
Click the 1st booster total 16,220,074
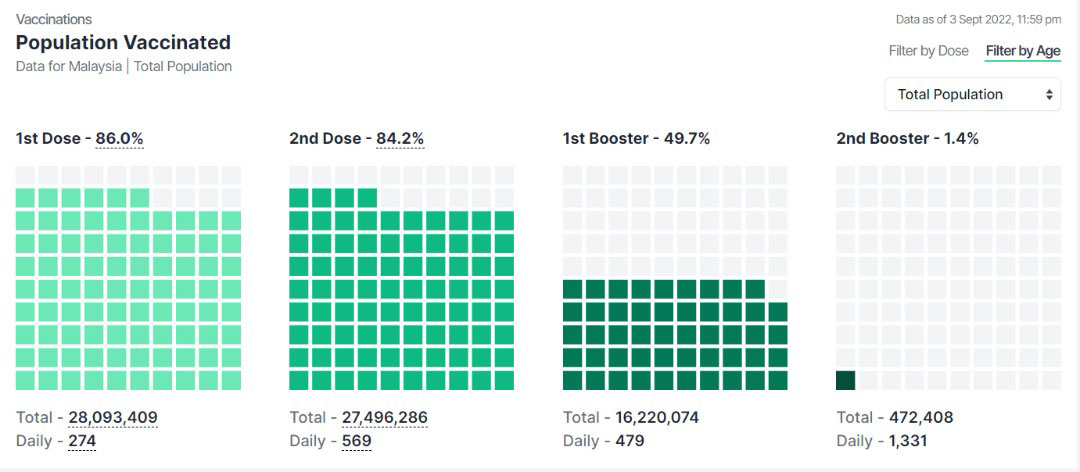pyautogui.click(x=656, y=417)
